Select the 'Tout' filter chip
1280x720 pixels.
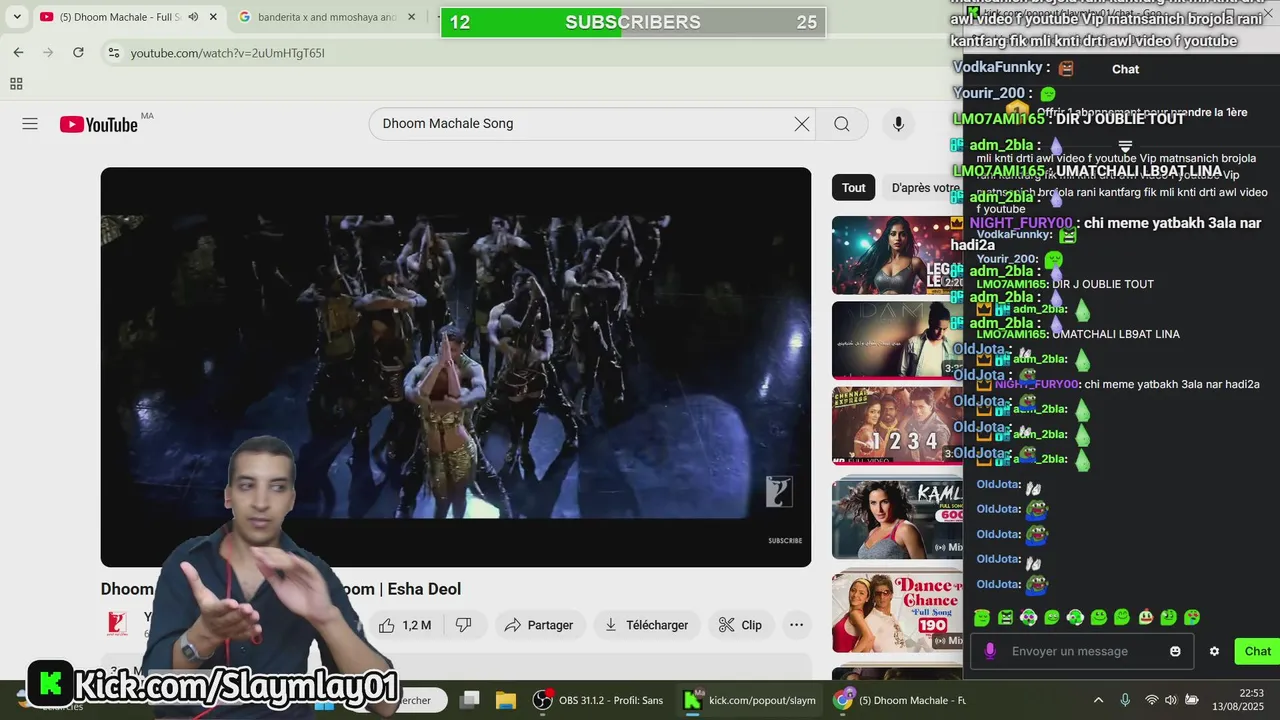click(854, 188)
